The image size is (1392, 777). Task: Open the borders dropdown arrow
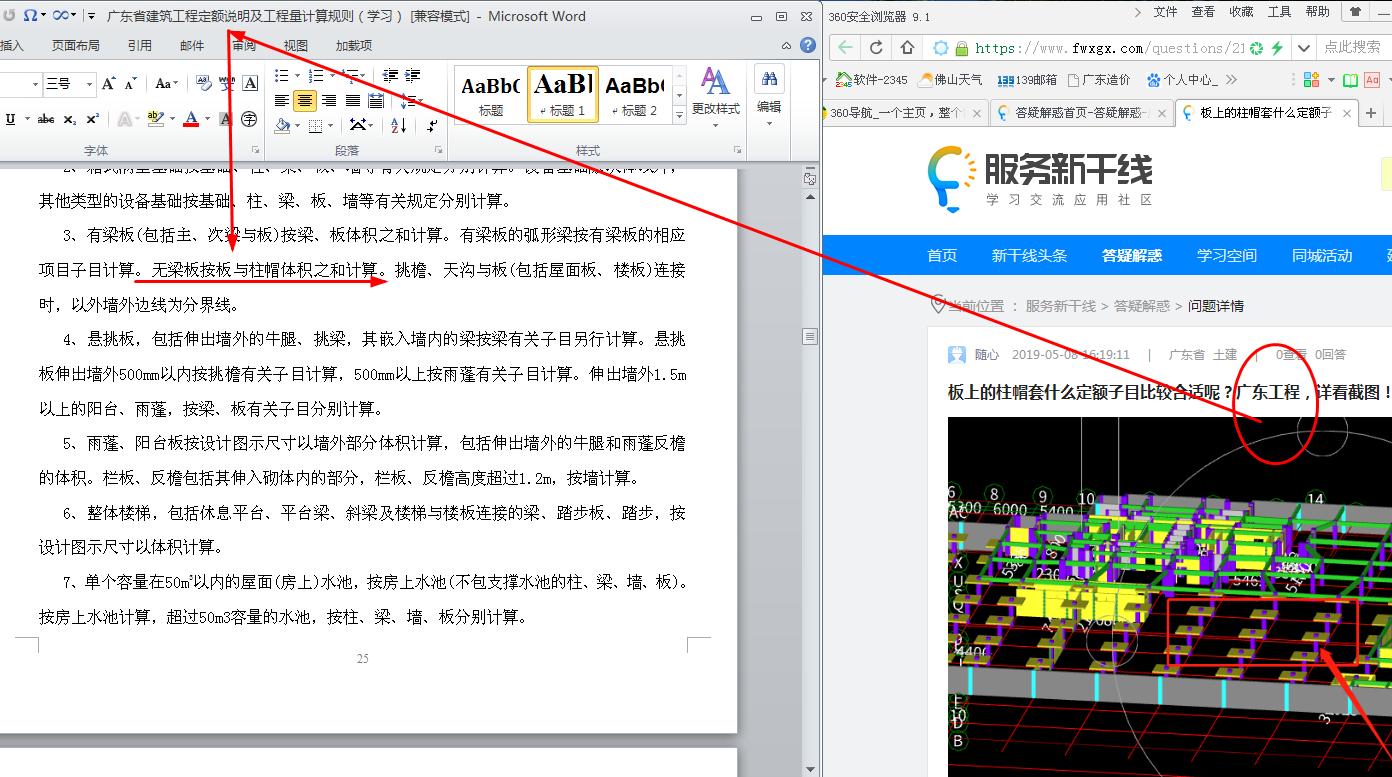(x=330, y=126)
